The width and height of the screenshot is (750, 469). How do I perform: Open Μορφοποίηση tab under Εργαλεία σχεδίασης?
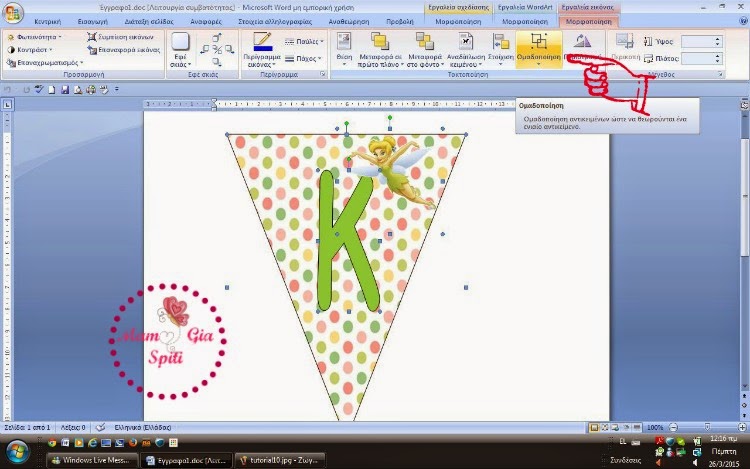coord(458,22)
